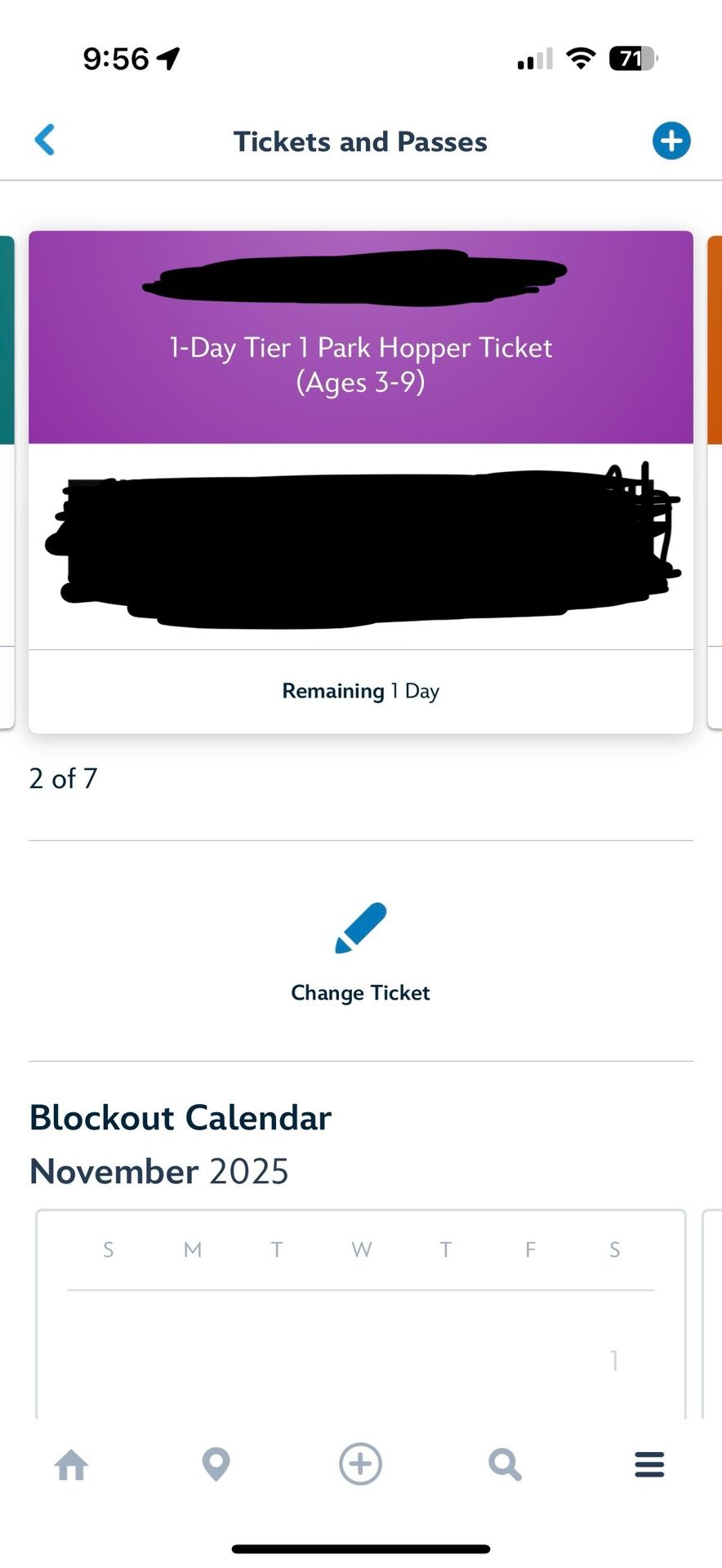
Task: Open the search magnifier icon
Action: [505, 1464]
